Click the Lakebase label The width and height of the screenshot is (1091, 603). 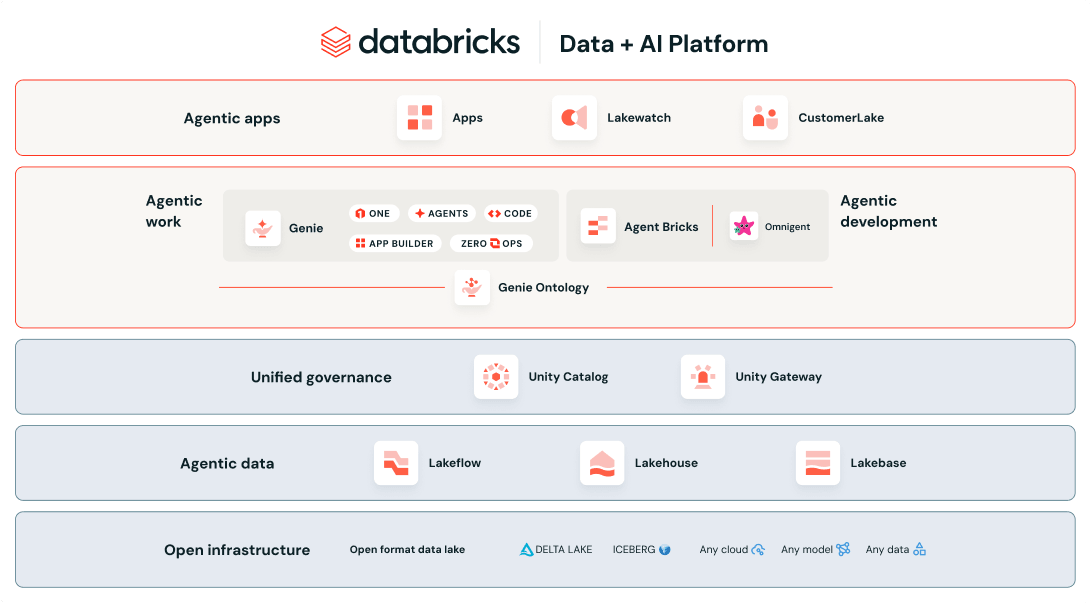tap(878, 463)
